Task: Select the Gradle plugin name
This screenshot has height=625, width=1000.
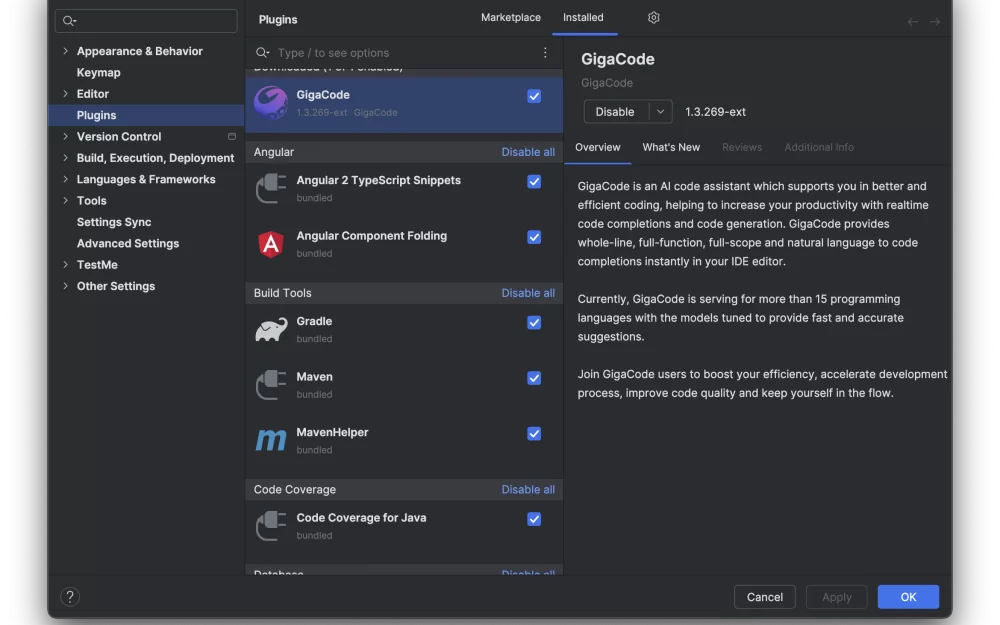Action: [x=314, y=321]
